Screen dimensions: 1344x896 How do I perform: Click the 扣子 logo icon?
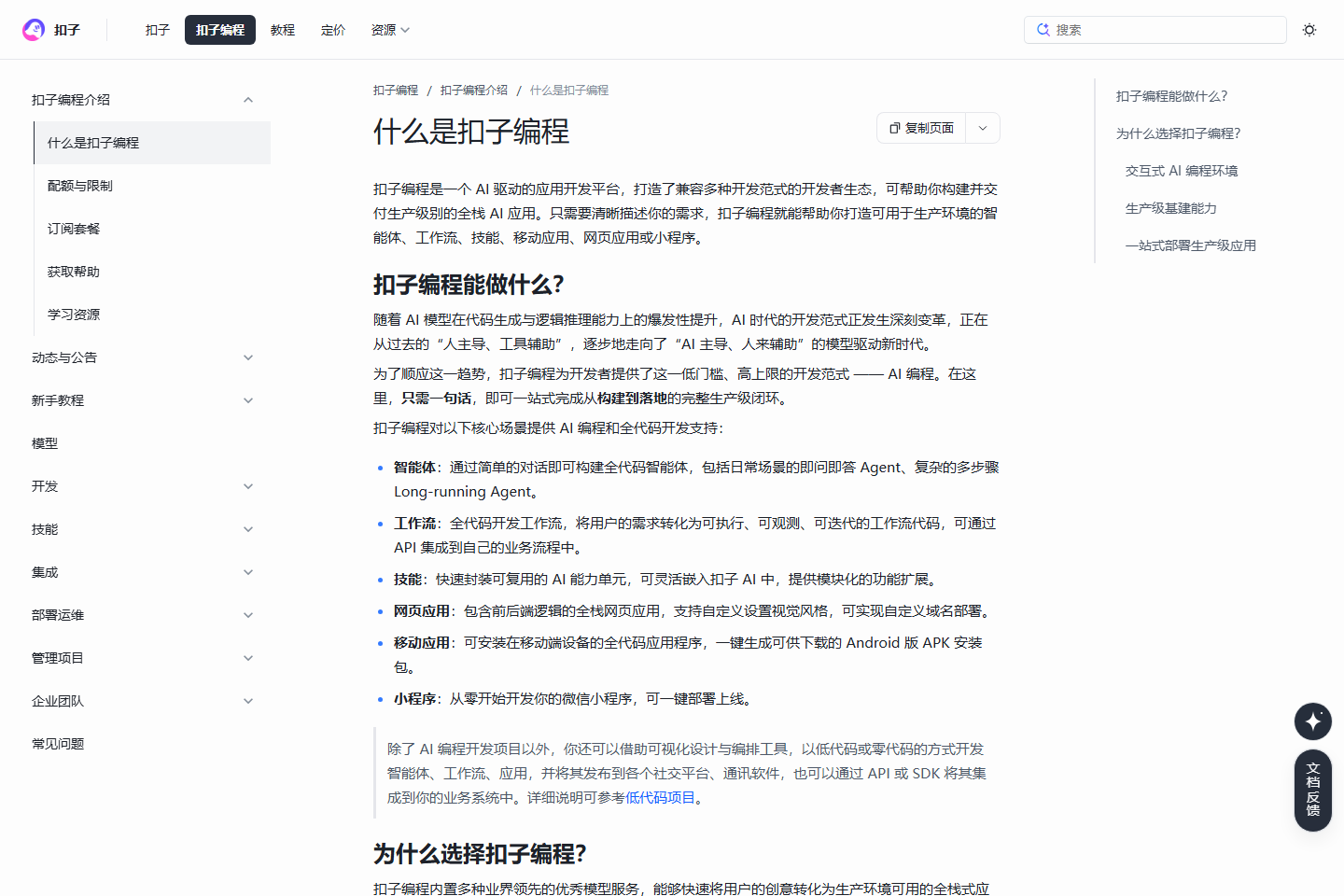34,30
